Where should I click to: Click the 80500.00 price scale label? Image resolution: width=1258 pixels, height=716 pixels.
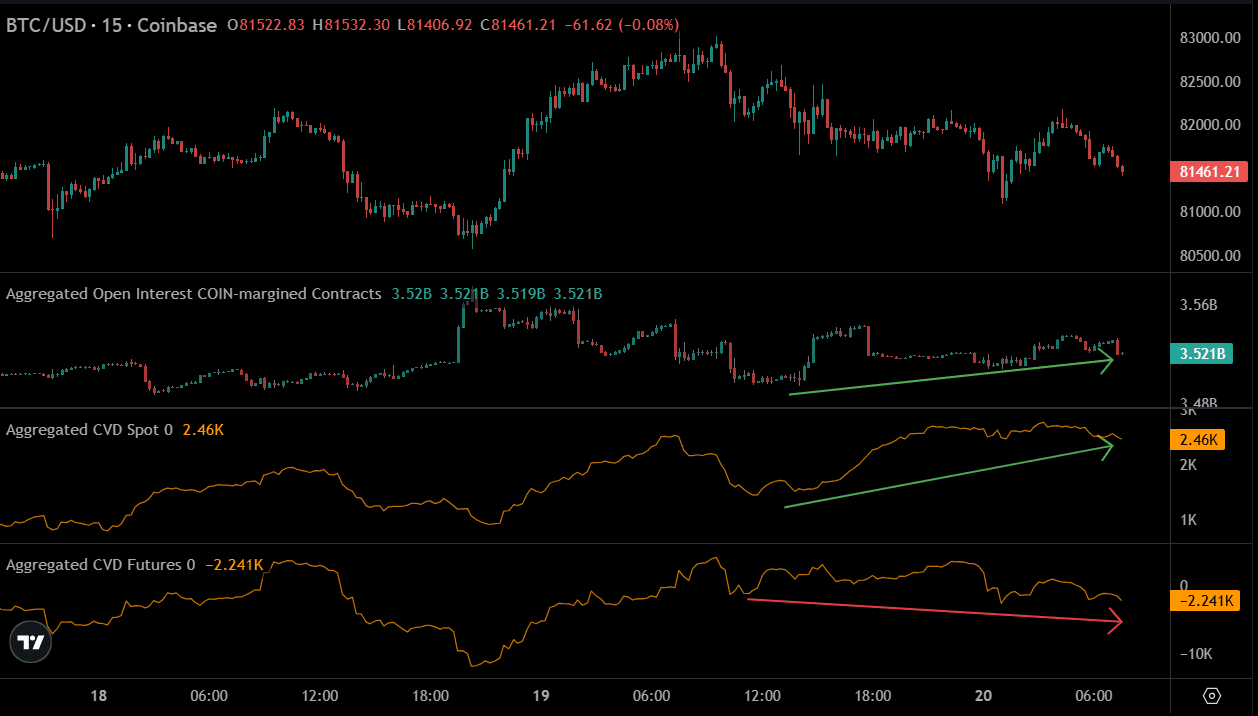pyautogui.click(x=1210, y=255)
